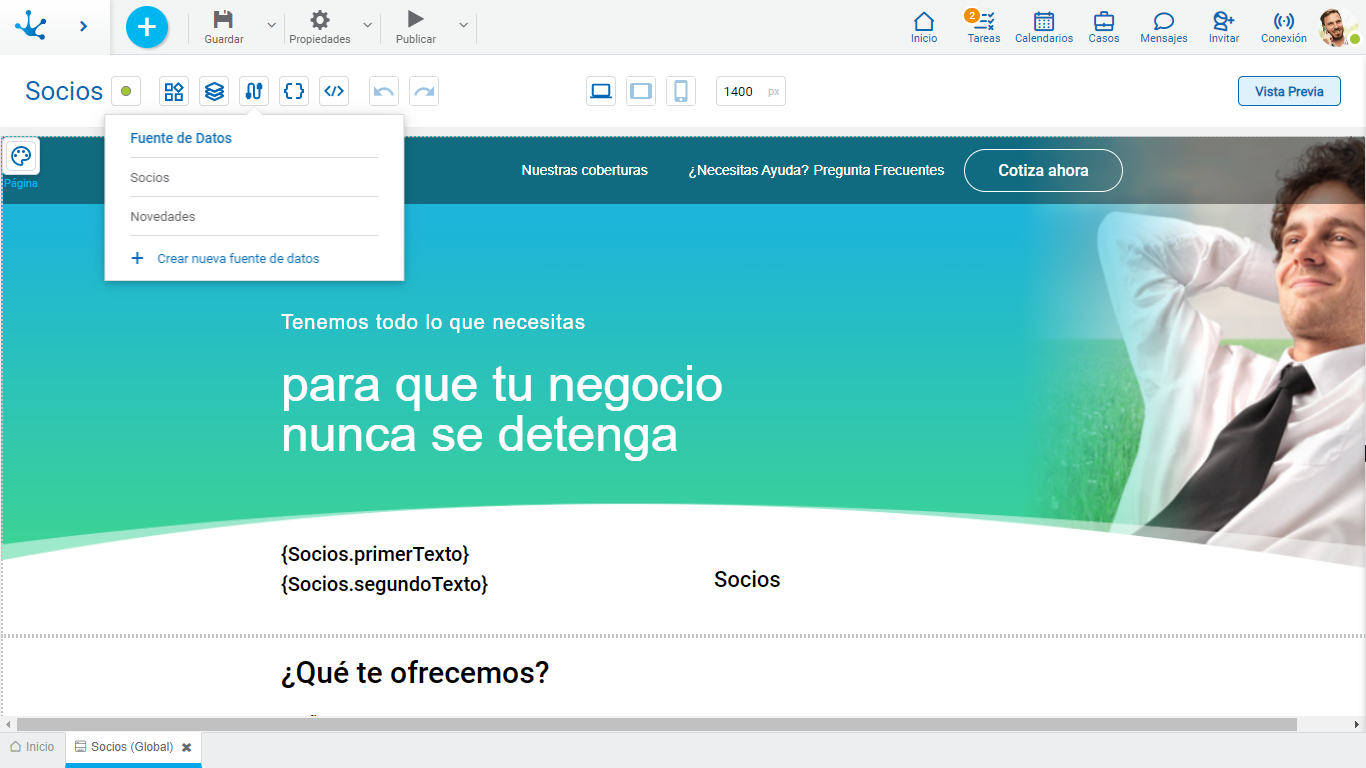Click the redo arrow
This screenshot has width=1366, height=768.
pos(424,91)
